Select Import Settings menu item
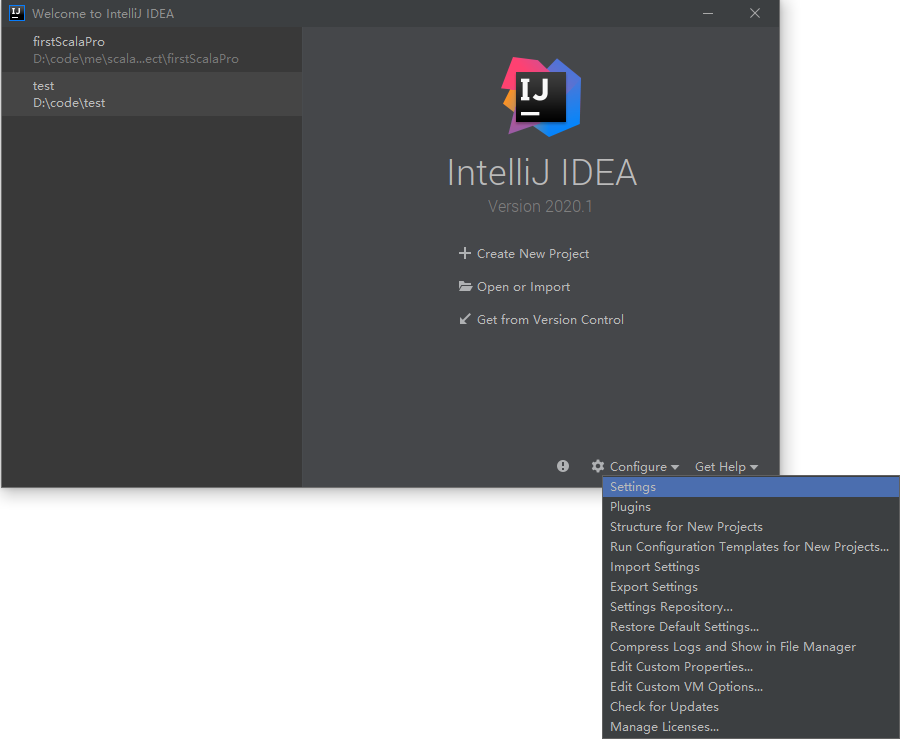The height and width of the screenshot is (742, 902). coord(751,567)
